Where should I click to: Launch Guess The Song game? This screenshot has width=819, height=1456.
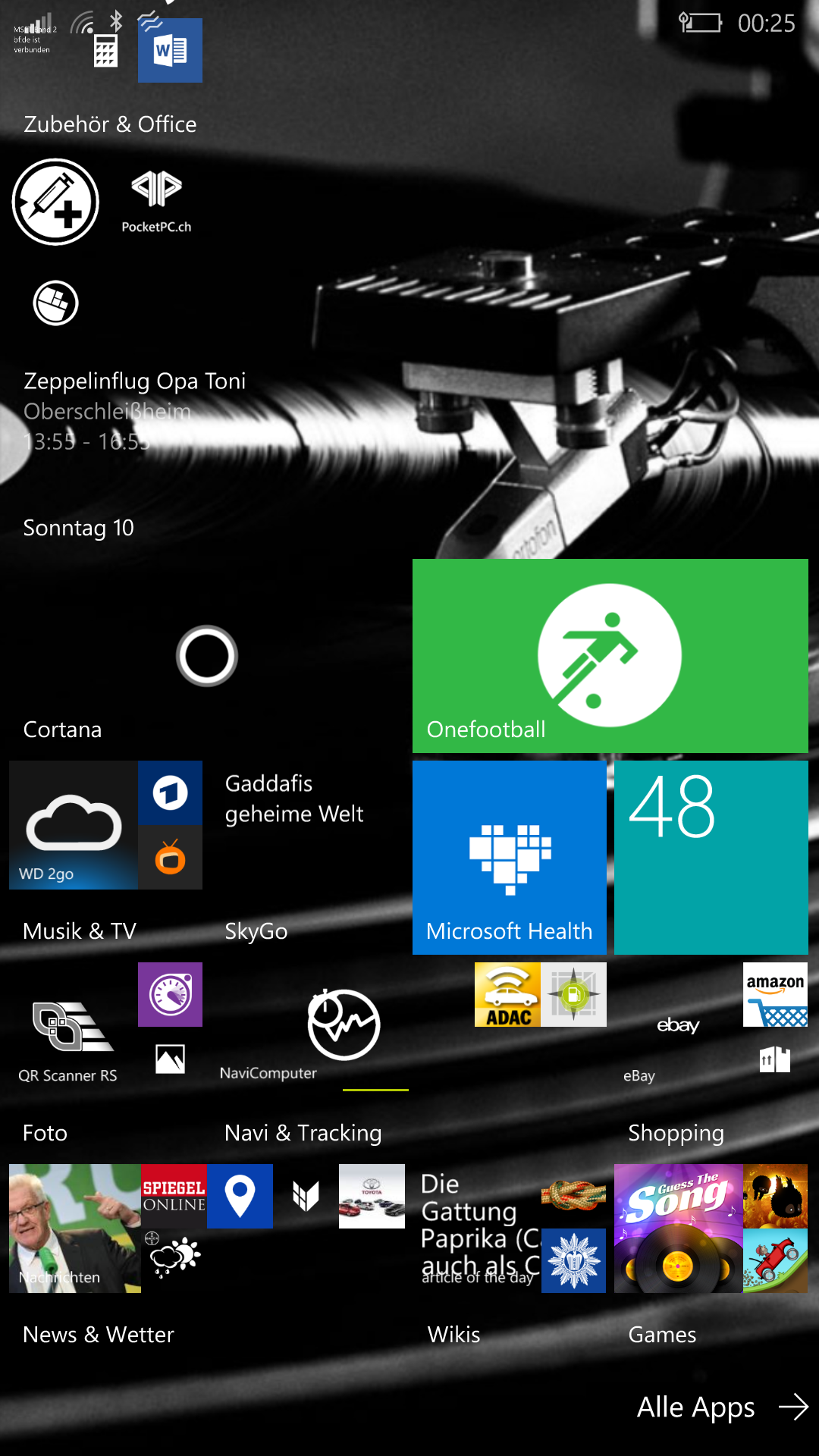pos(678,1228)
